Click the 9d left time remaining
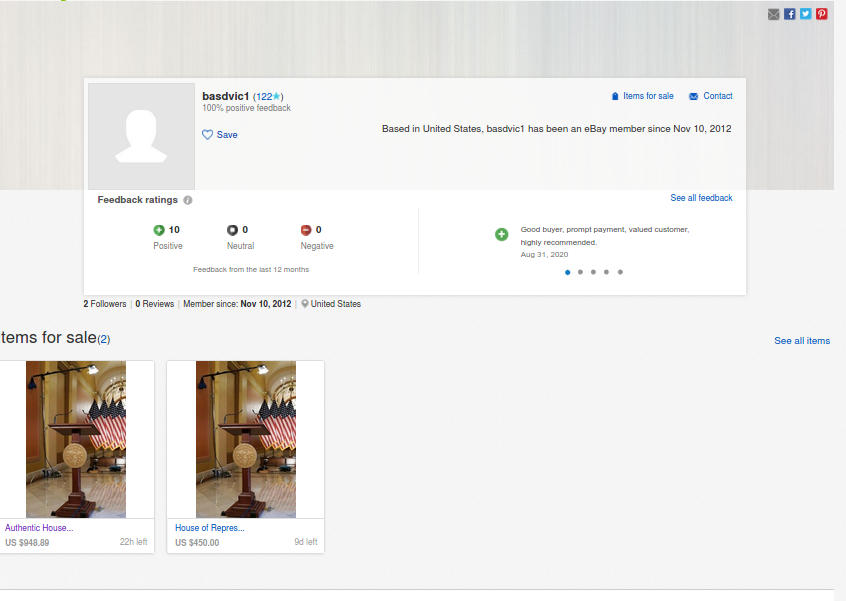Screen dimensions: 846x601 pyautogui.click(x=305, y=542)
